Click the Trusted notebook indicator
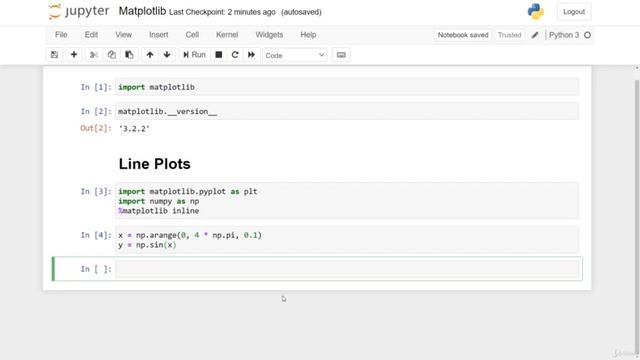 (x=509, y=35)
